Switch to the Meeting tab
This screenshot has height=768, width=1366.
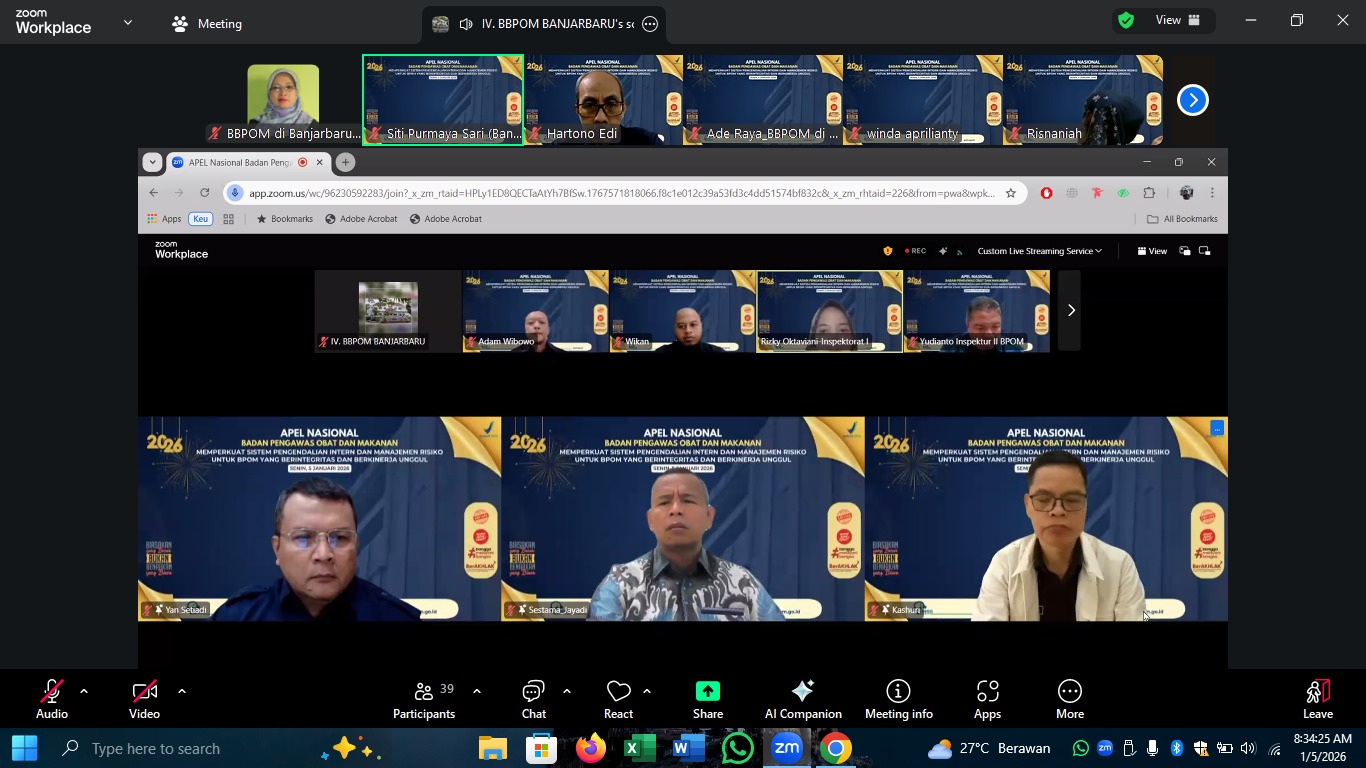pos(207,23)
